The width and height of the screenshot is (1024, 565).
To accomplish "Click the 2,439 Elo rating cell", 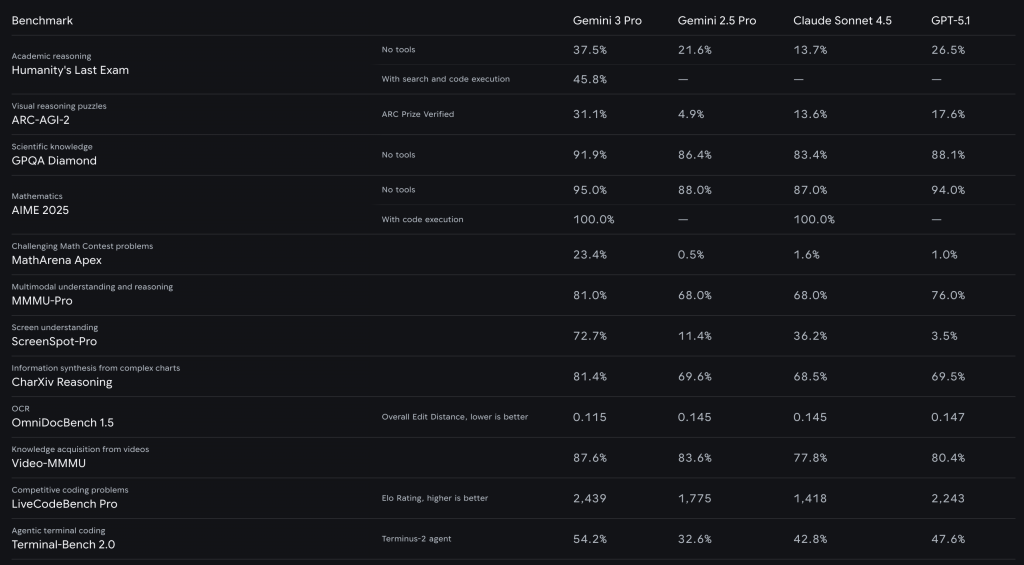I will [x=591, y=498].
